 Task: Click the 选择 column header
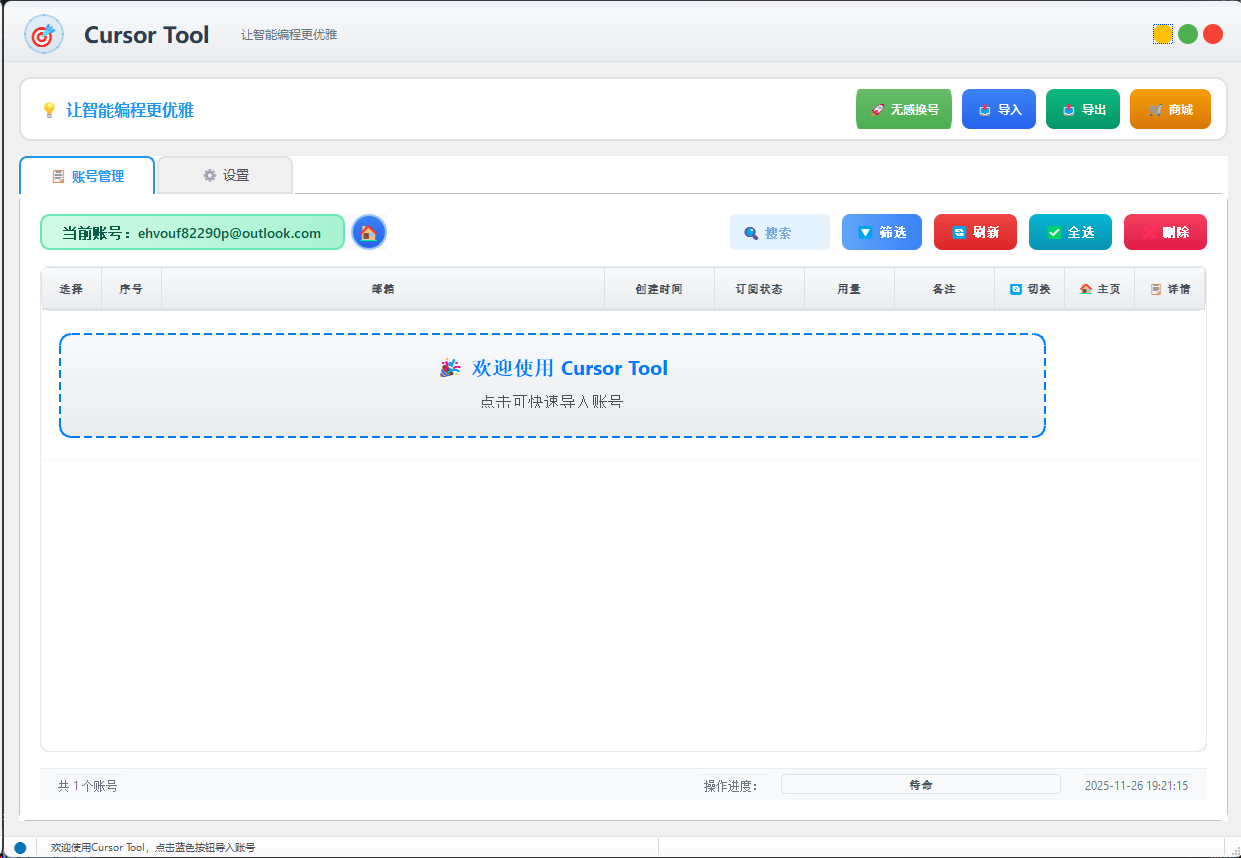71,288
